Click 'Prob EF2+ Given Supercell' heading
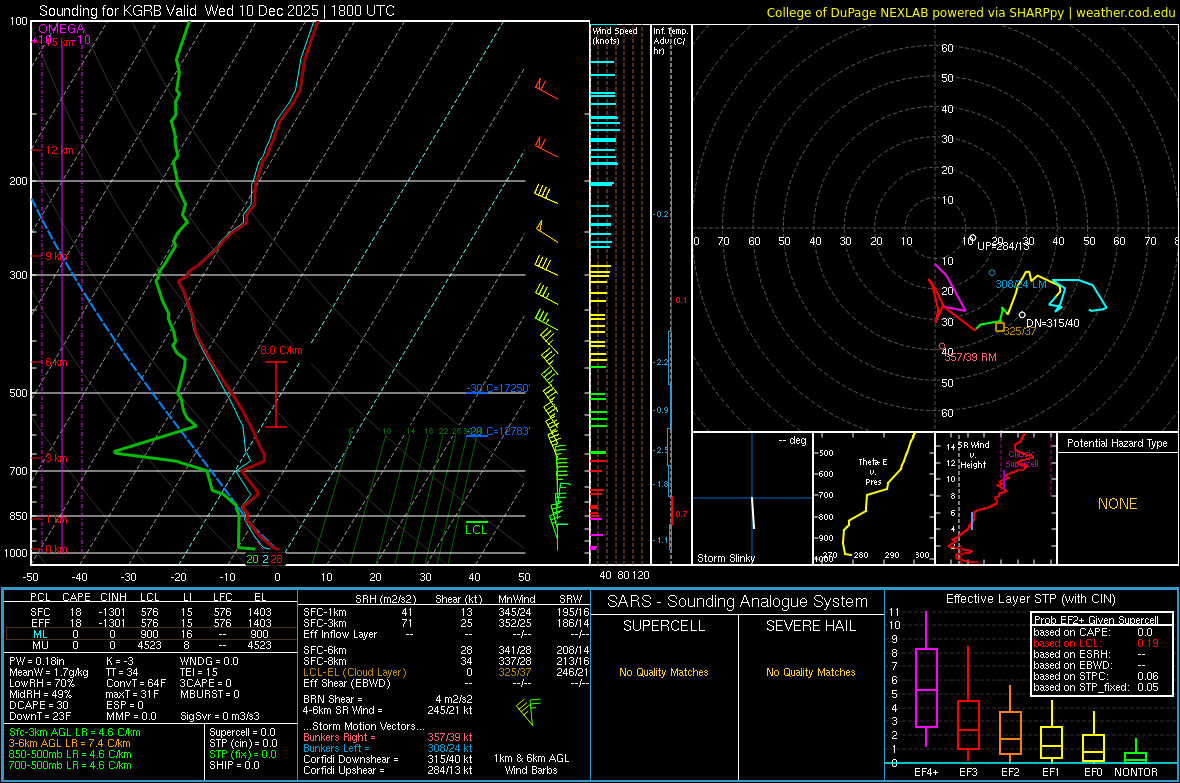 (x=1096, y=620)
